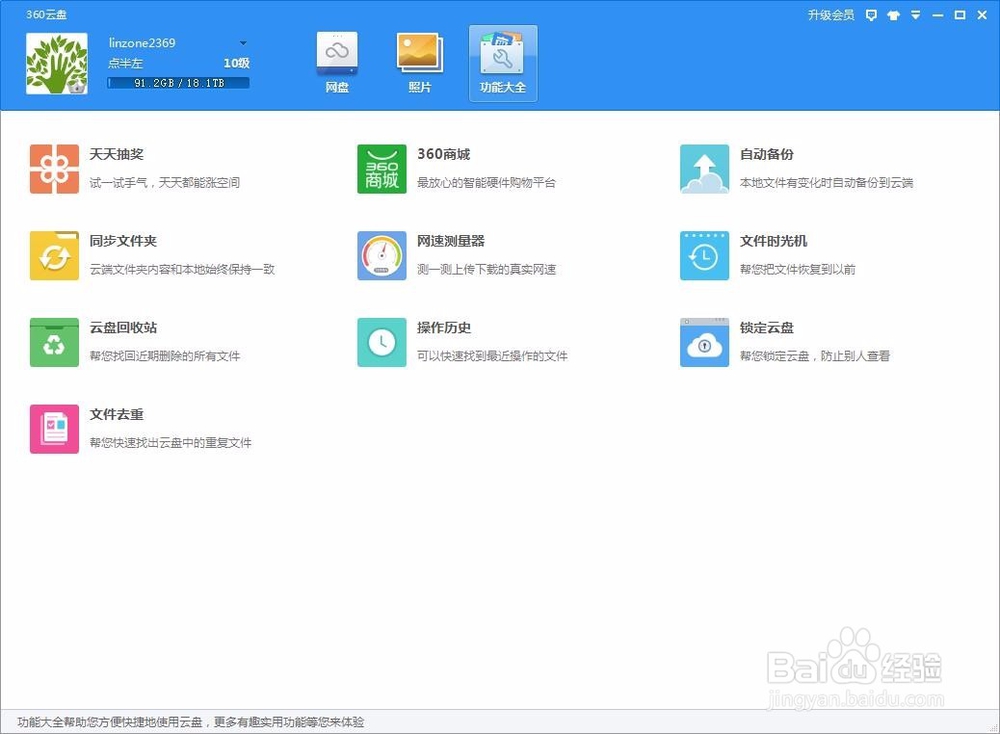Open the skin theme shirt icon
1000x734 pixels.
coord(894,16)
